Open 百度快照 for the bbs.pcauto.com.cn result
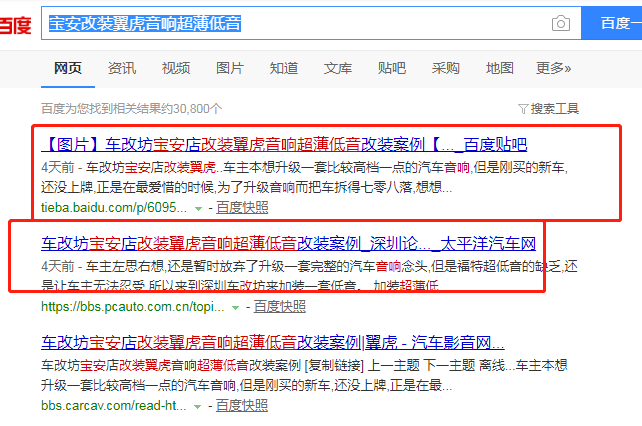 click(280, 306)
